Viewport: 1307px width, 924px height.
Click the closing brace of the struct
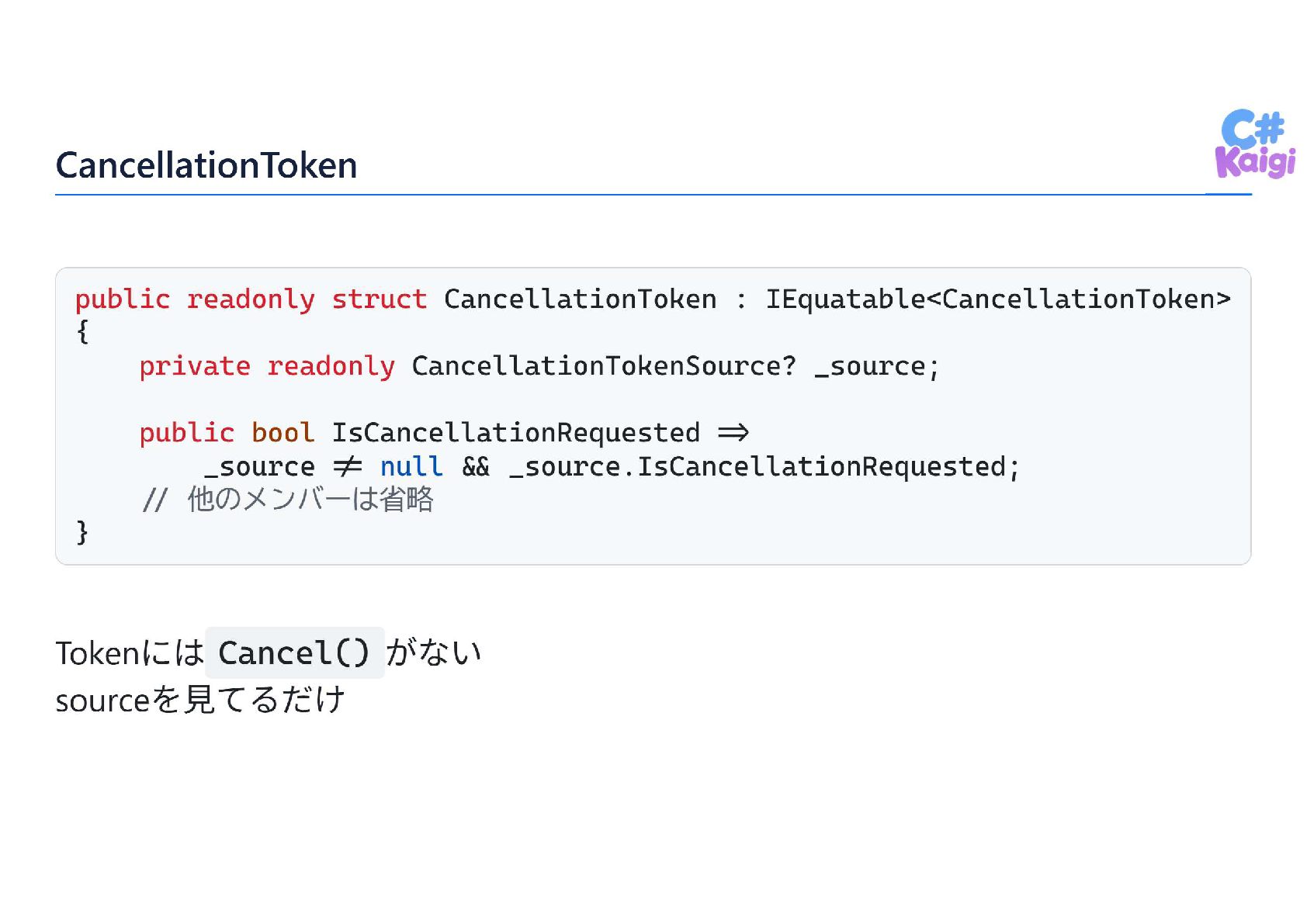click(82, 532)
